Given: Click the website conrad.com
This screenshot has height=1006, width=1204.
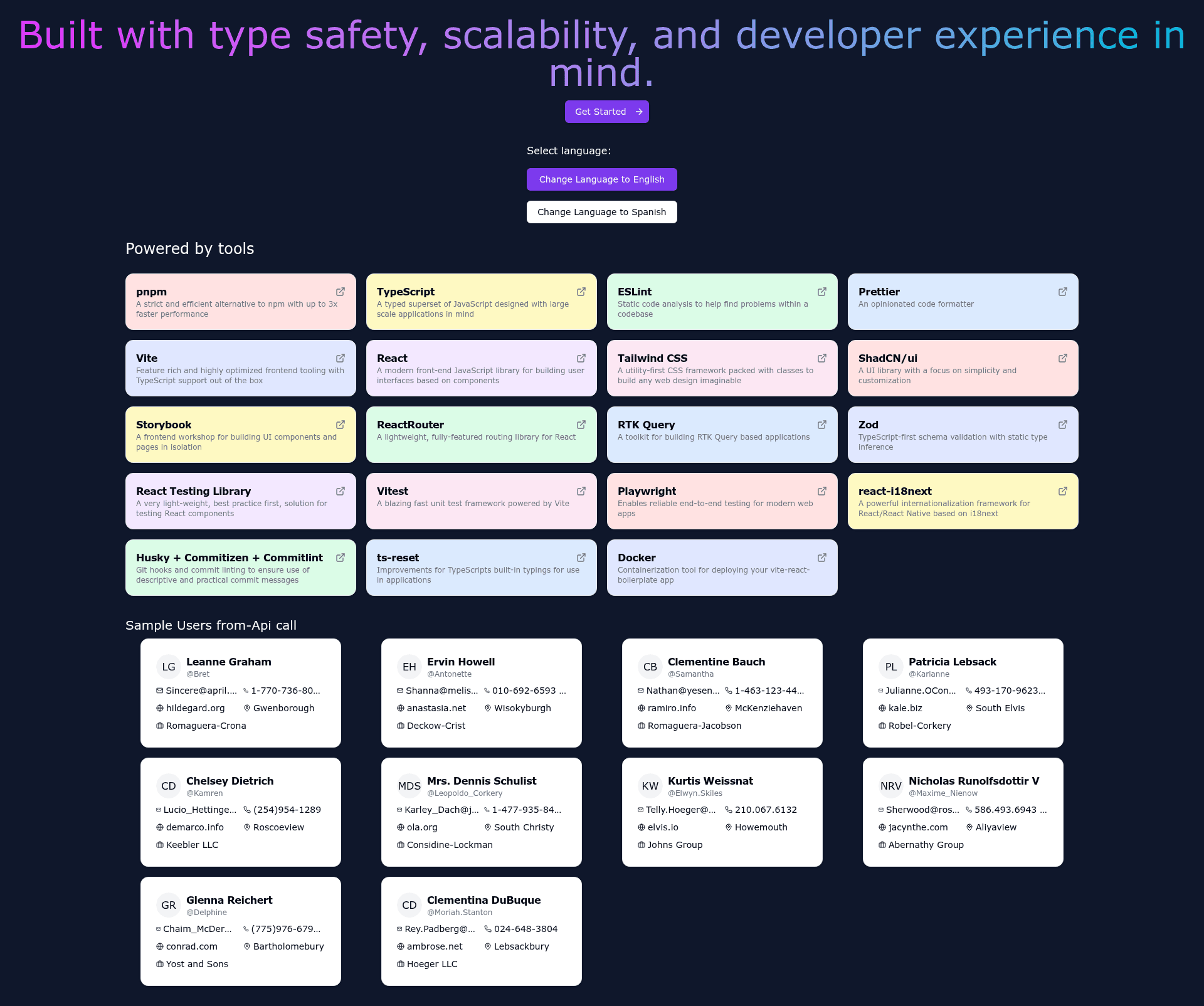Looking at the screenshot, I should coord(192,946).
